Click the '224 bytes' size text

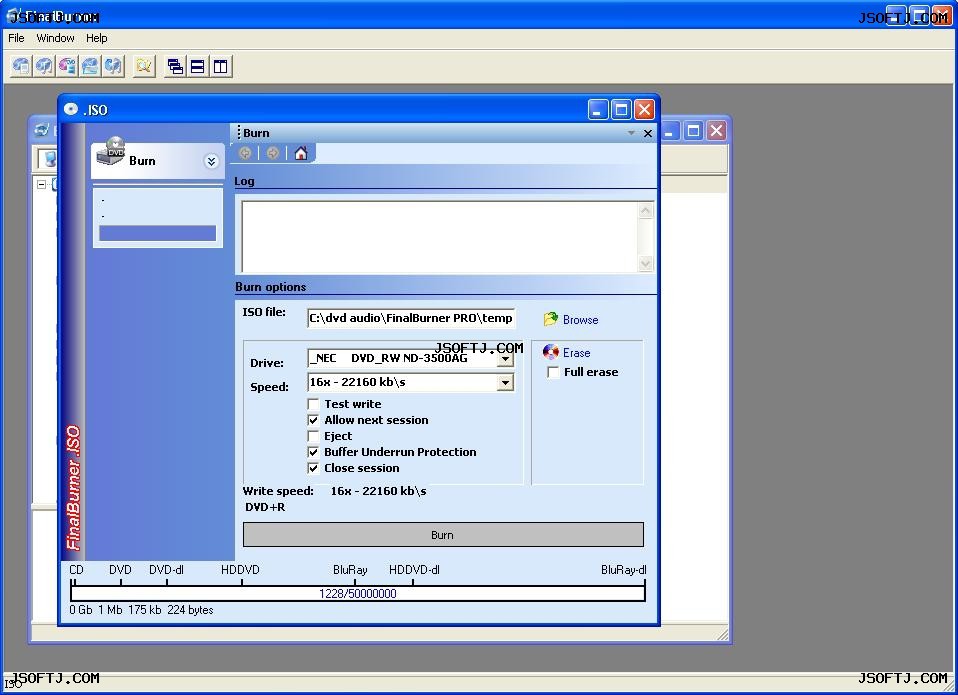pyautogui.click(x=191, y=610)
